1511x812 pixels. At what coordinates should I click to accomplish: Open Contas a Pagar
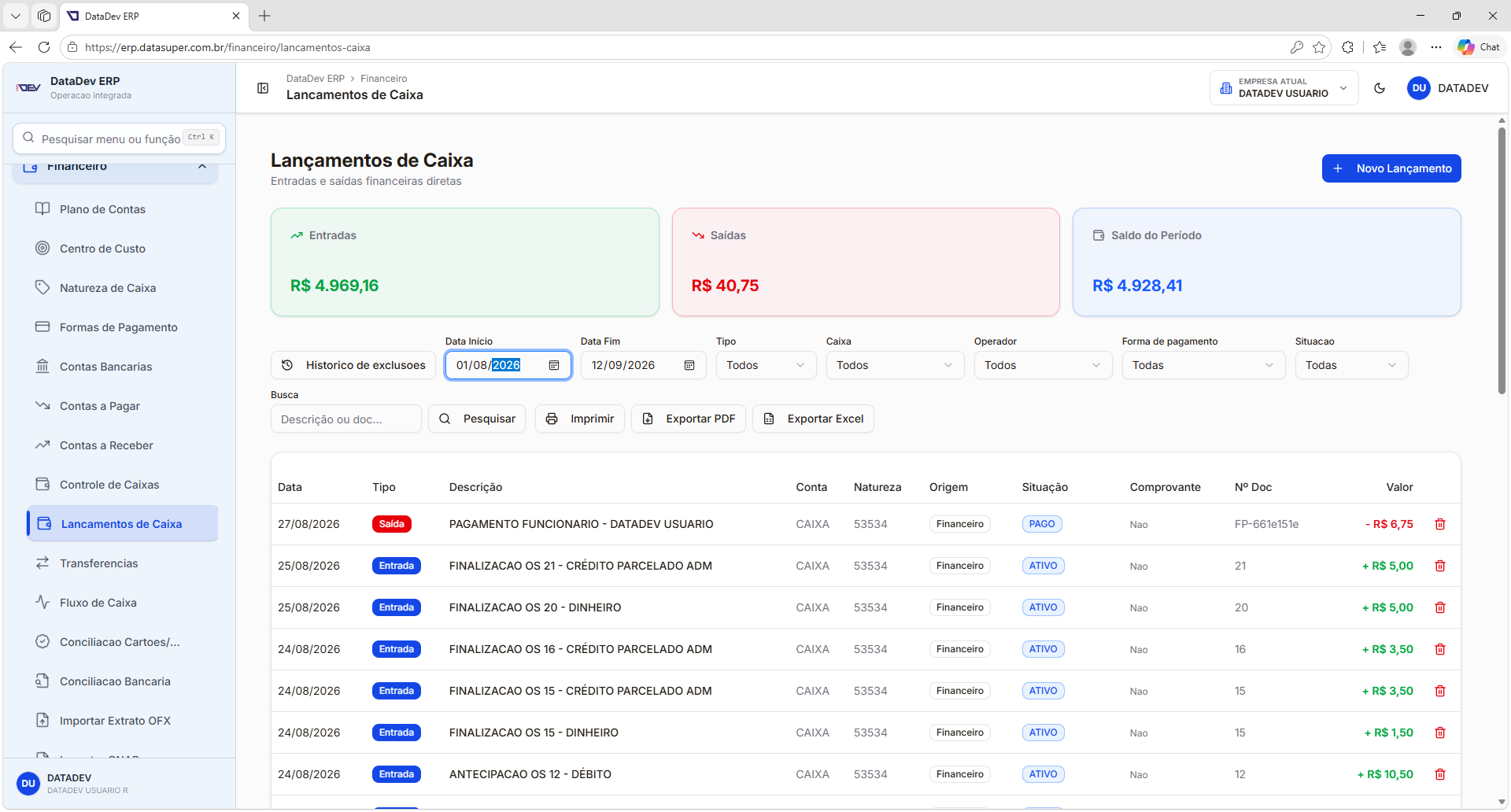[x=122, y=406]
